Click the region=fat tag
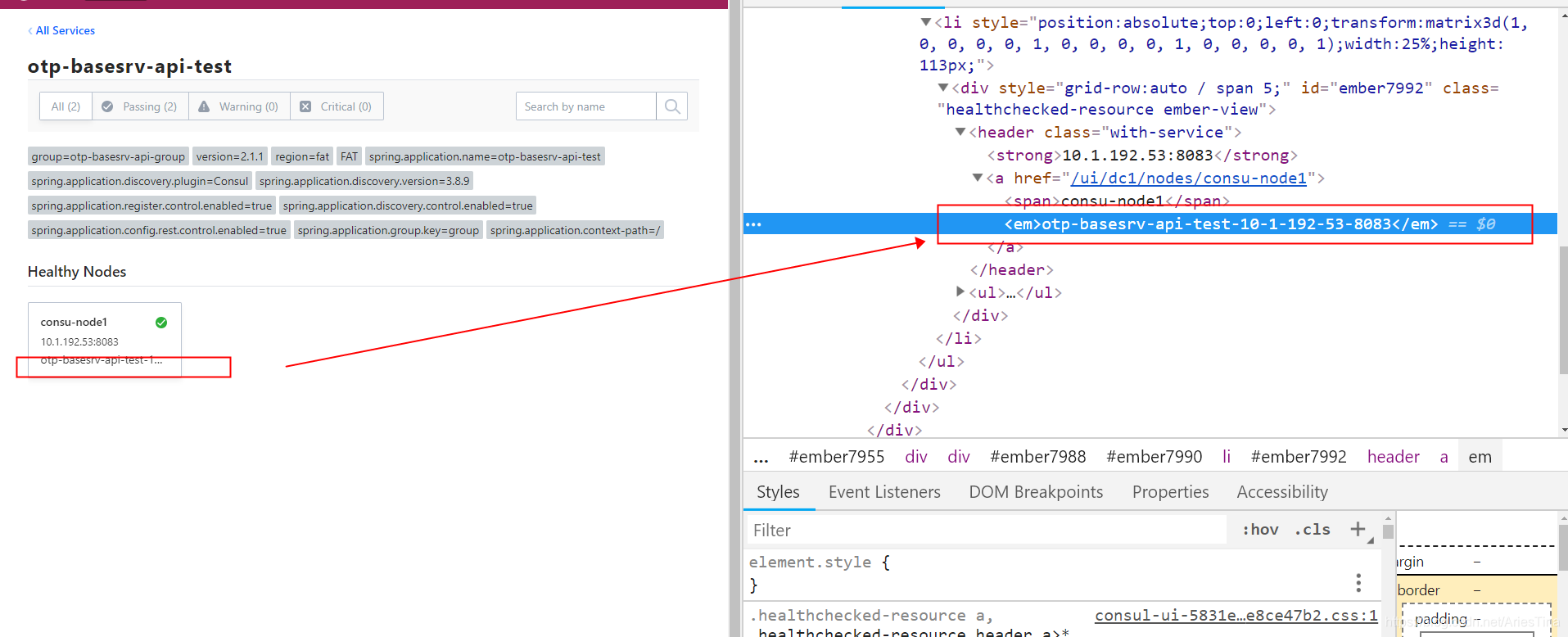 pyautogui.click(x=302, y=156)
